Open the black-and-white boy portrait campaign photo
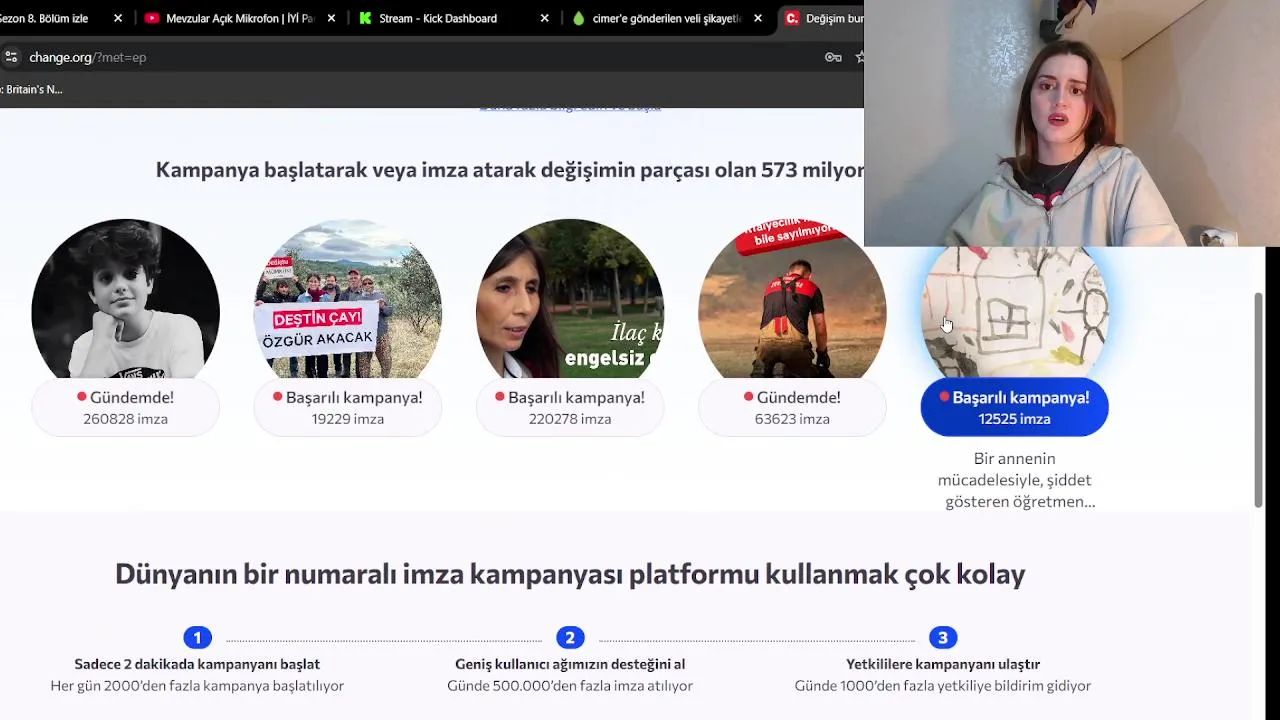The height and width of the screenshot is (720, 1280). point(125,299)
